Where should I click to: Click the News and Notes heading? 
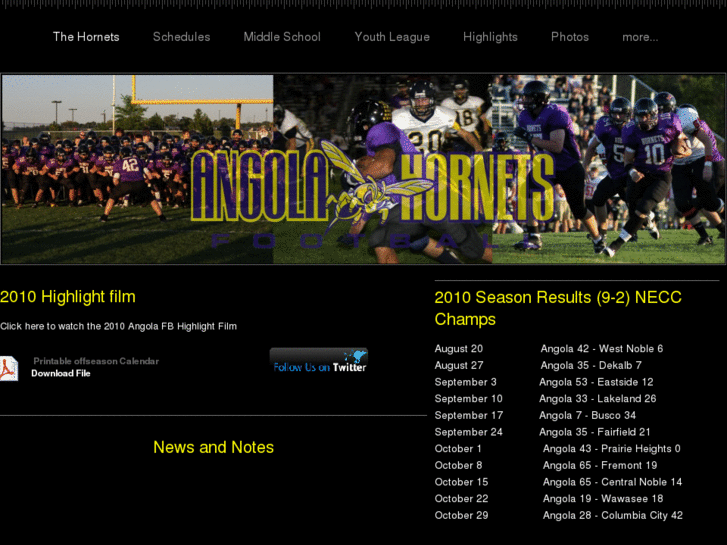point(213,447)
